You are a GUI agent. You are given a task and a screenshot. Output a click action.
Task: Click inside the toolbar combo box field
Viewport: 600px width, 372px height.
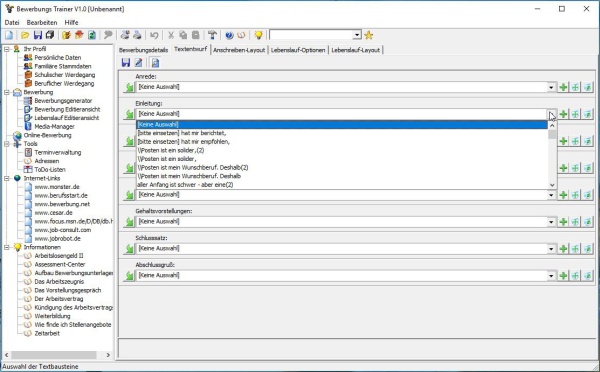(x=311, y=35)
